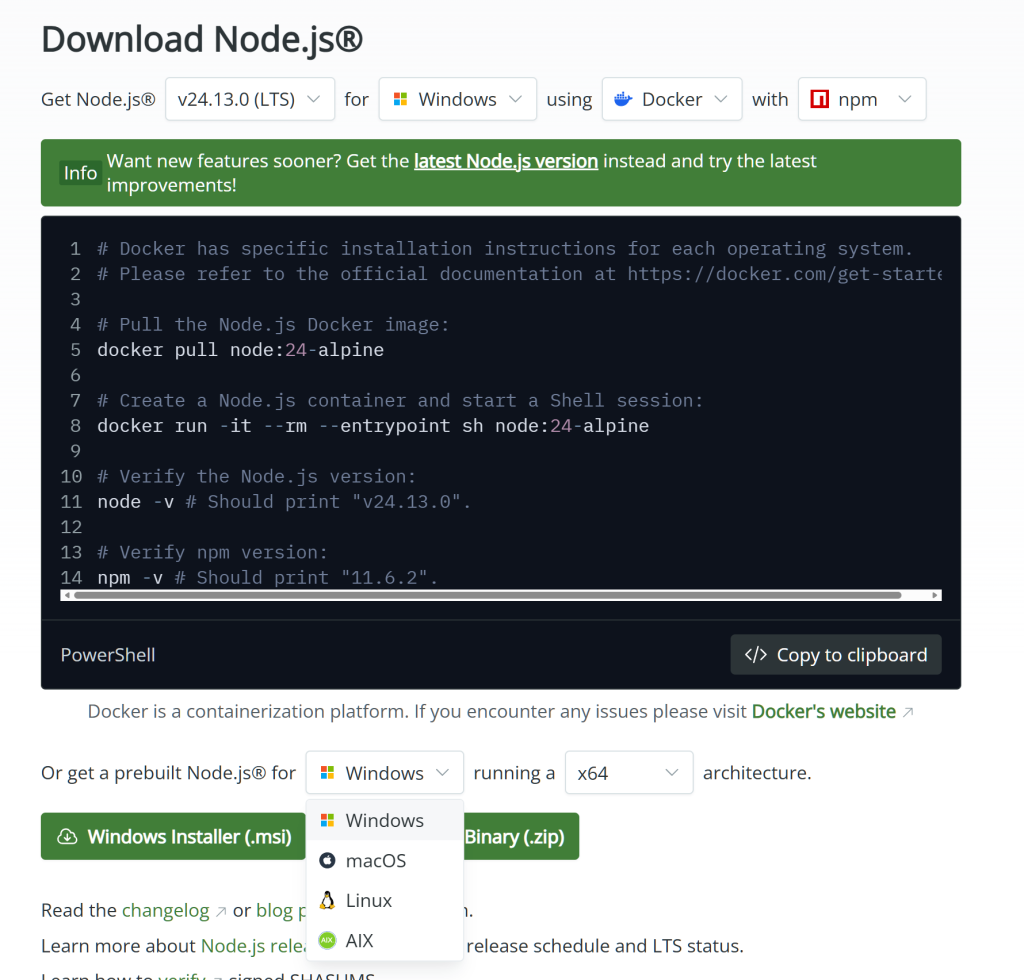Screen dimensions: 1024x980
Task: Click the Docker whale icon
Action: pyautogui.click(x=623, y=100)
